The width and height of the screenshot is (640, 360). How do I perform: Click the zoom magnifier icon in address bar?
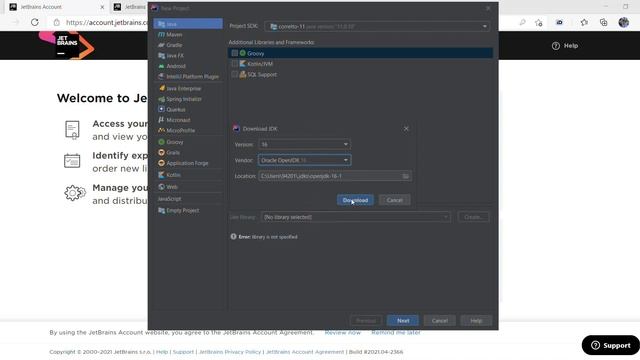point(522,22)
